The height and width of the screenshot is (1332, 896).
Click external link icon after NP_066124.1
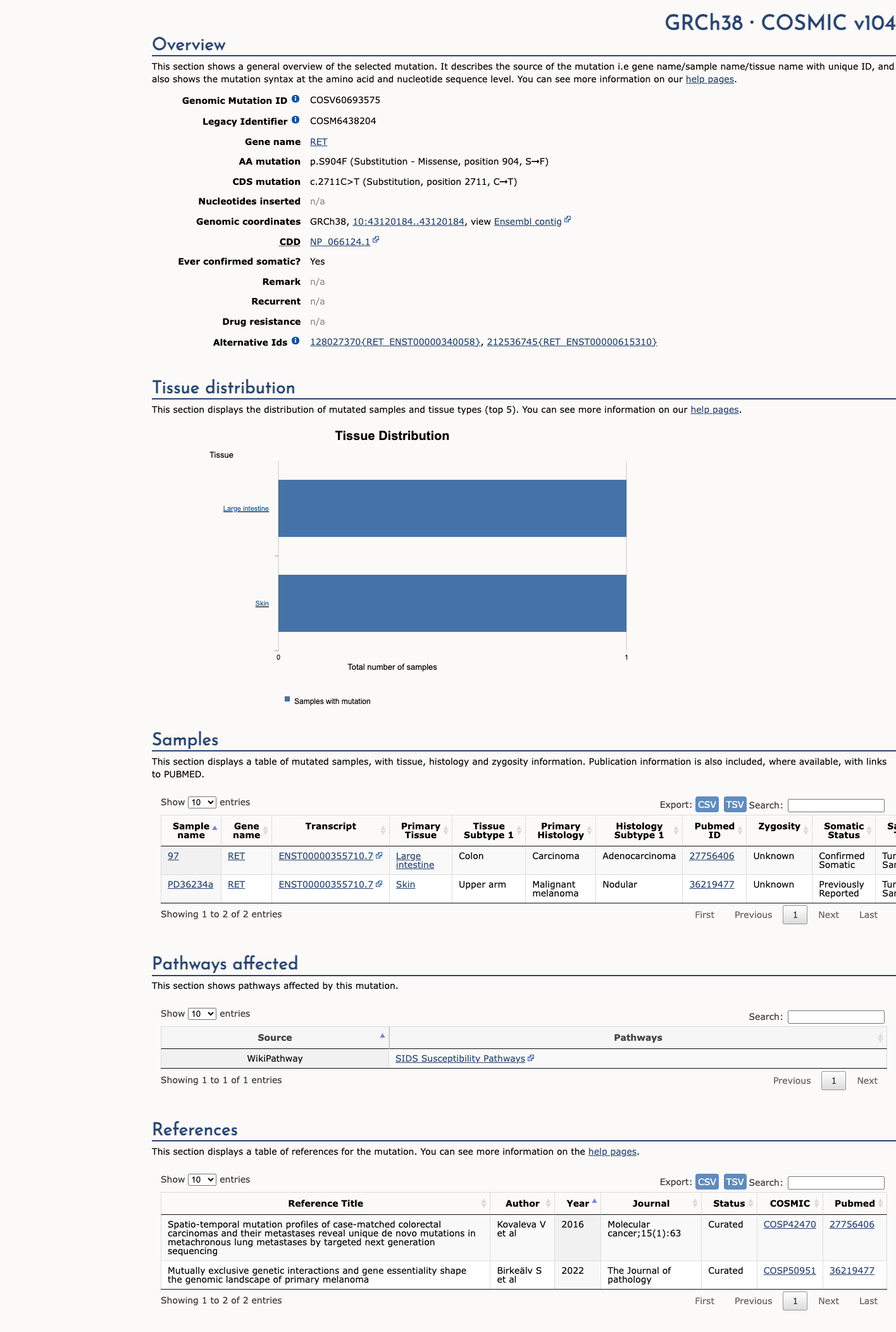coord(376,239)
